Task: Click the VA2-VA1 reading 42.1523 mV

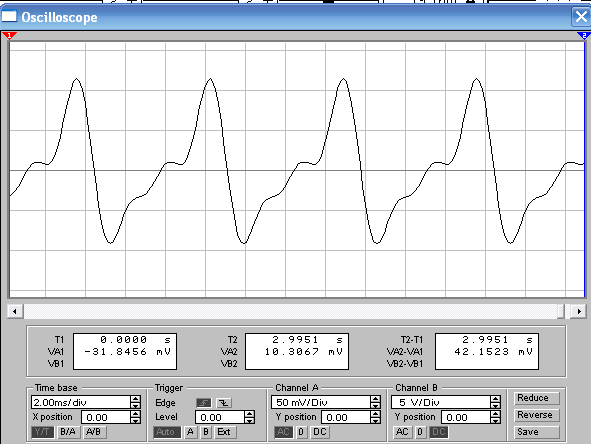Action: pyautogui.click(x=493, y=352)
